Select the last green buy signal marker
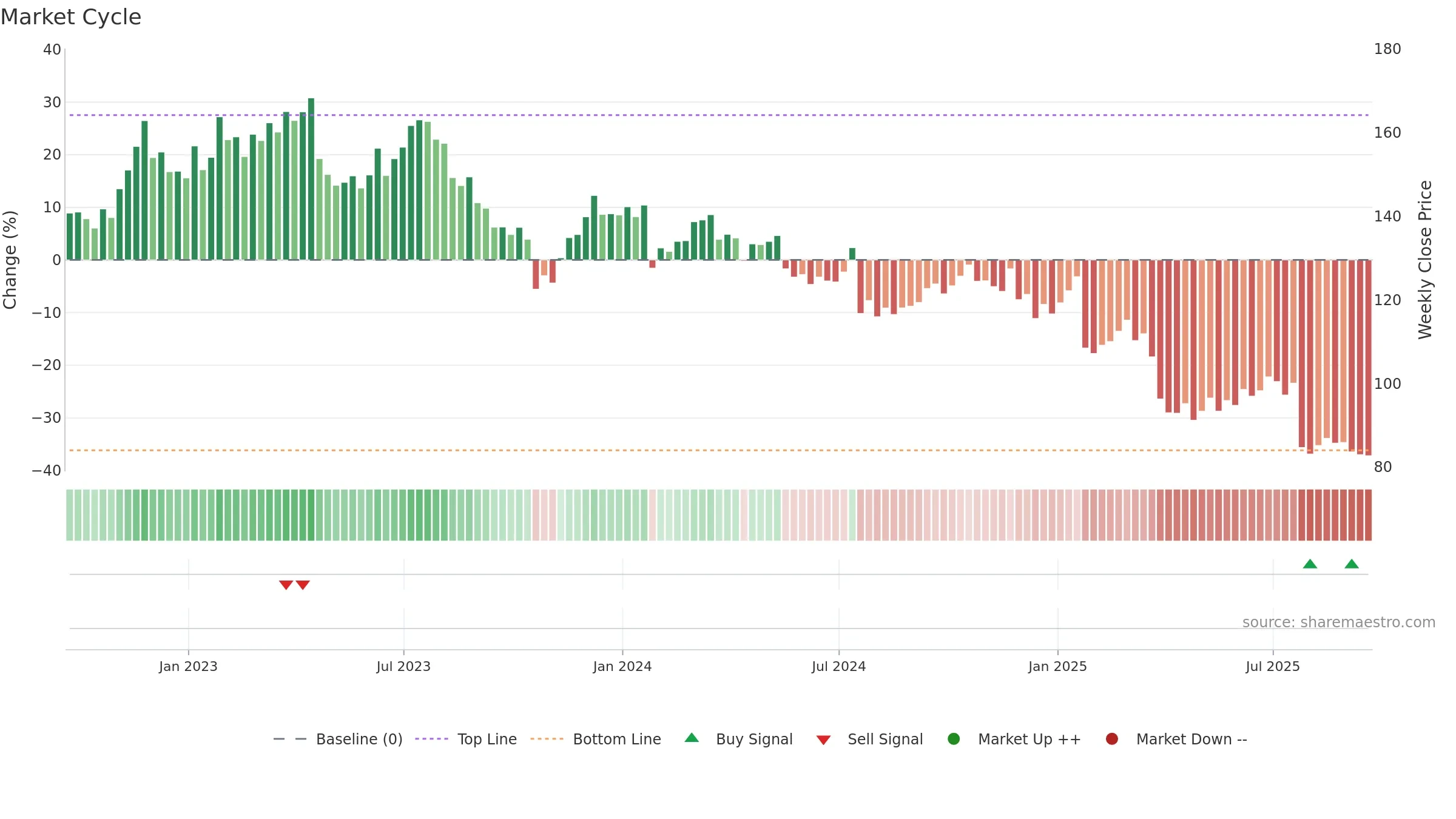The width and height of the screenshot is (1456, 819). (1352, 564)
